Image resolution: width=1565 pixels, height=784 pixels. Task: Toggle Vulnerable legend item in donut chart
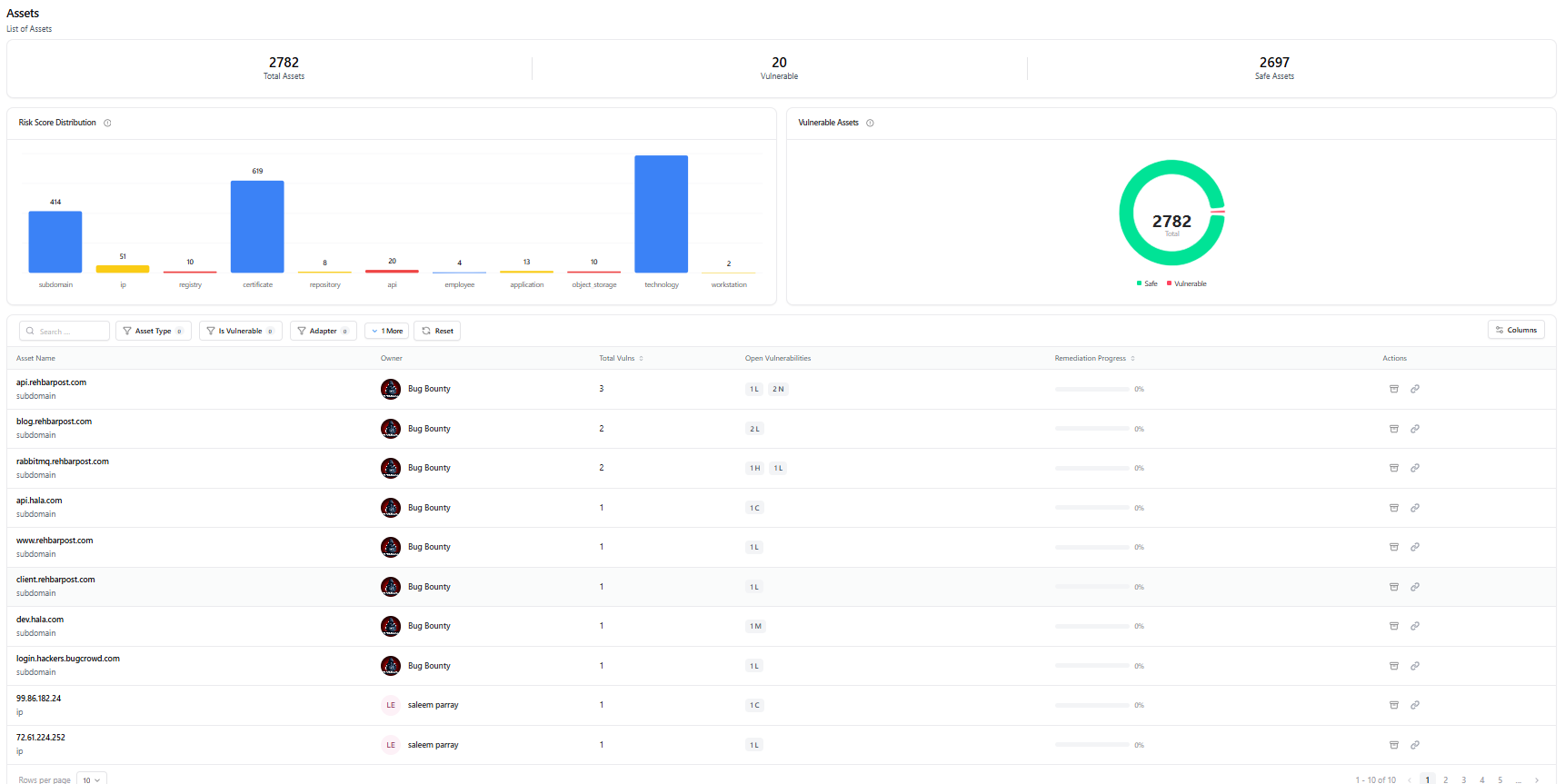click(1187, 283)
